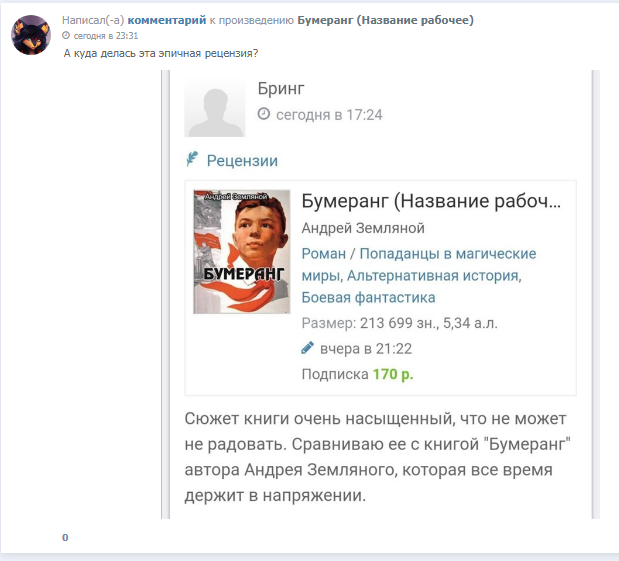Image resolution: width=619 pixels, height=561 pixels.
Task: Select the «Роман» form link
Action: tap(324, 253)
